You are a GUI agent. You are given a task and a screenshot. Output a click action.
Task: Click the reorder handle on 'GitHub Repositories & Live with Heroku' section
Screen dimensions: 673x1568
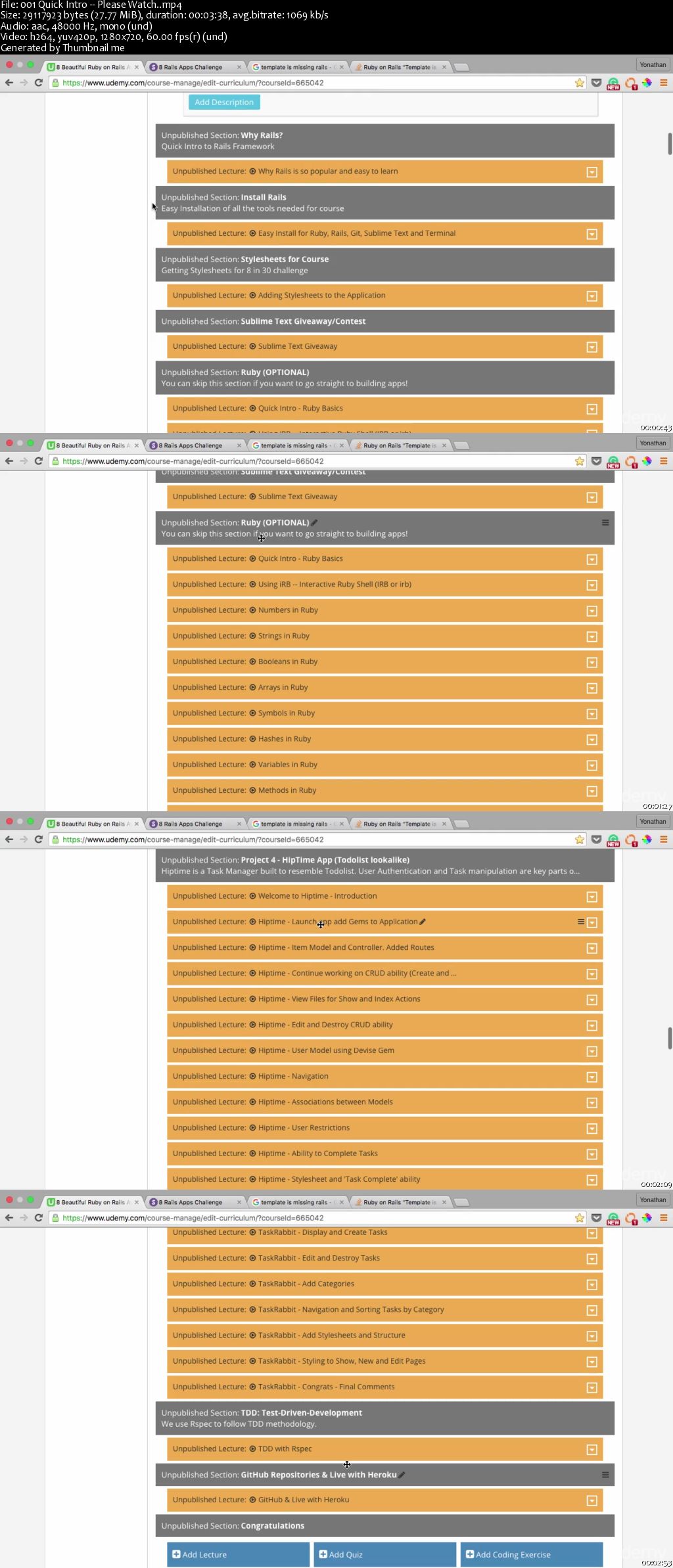[x=605, y=1475]
